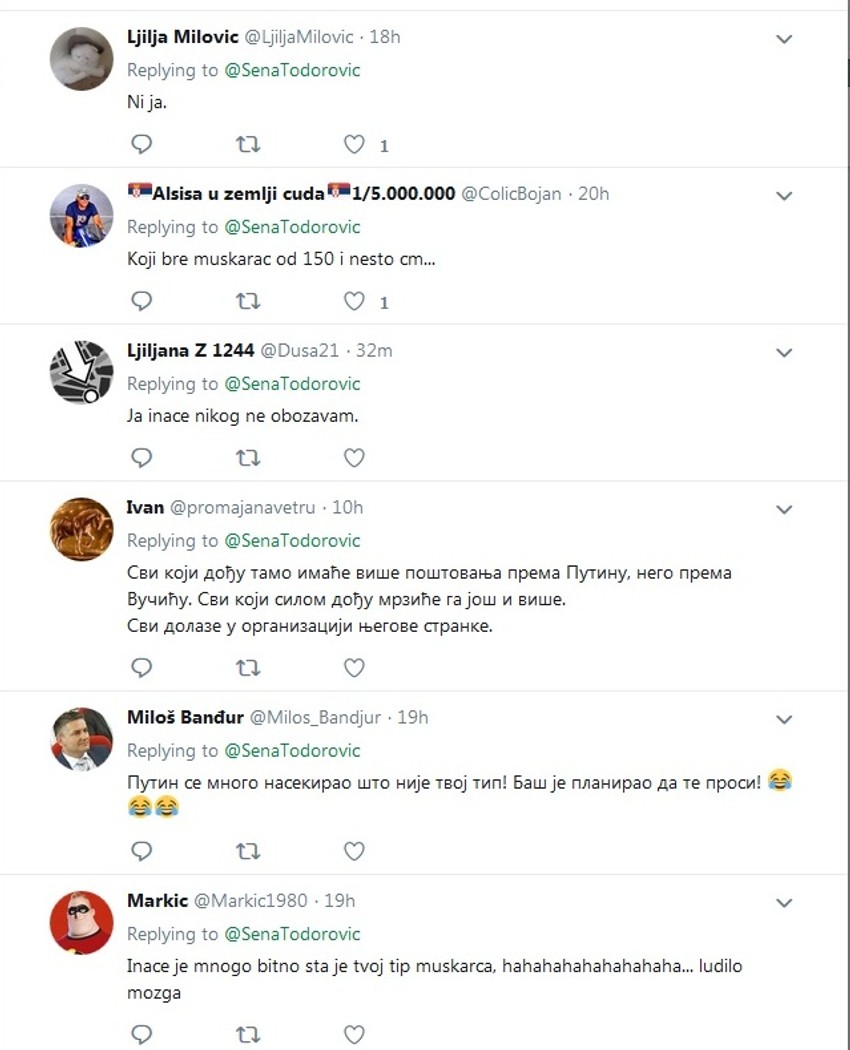Retweet Ljilja Milovic's "Ni ja." tweet
Image resolution: width=850 pixels, height=1050 pixels.
(x=248, y=145)
